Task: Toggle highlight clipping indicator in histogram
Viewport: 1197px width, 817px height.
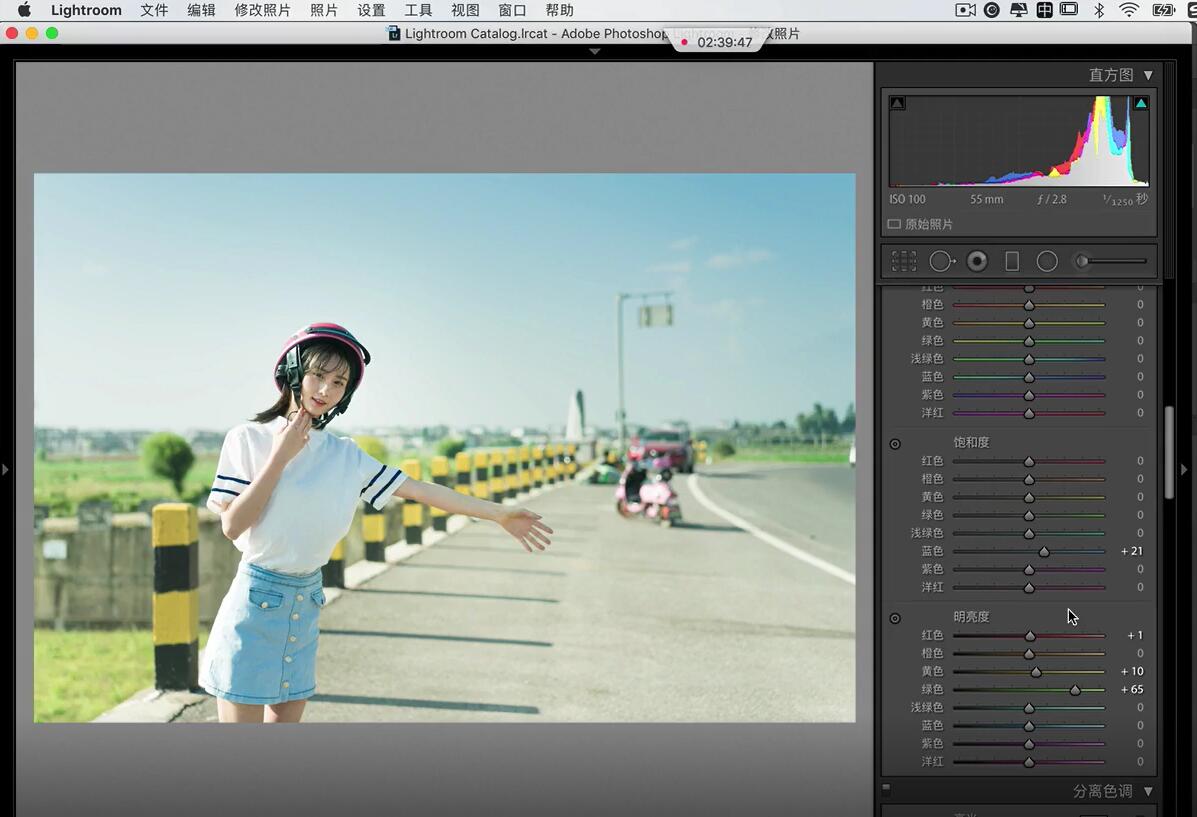Action: [x=1141, y=103]
